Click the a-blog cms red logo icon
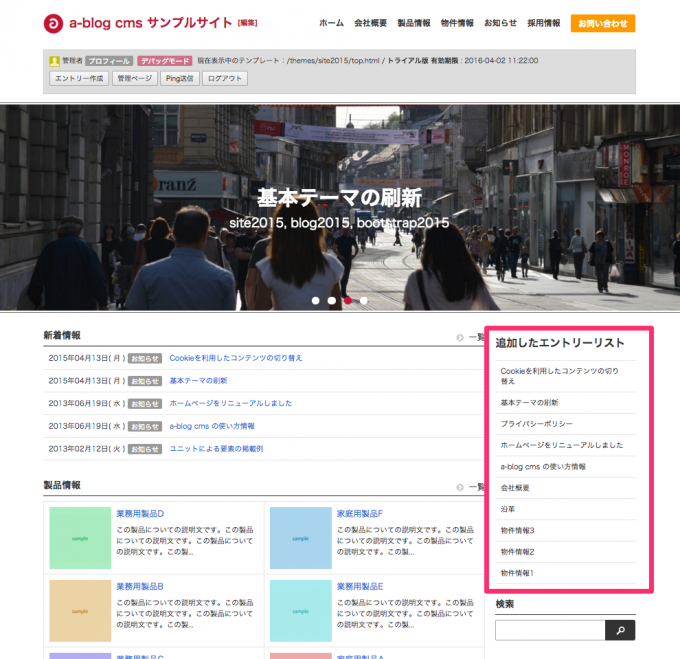This screenshot has height=659, width=680. pyautogui.click(x=53, y=23)
